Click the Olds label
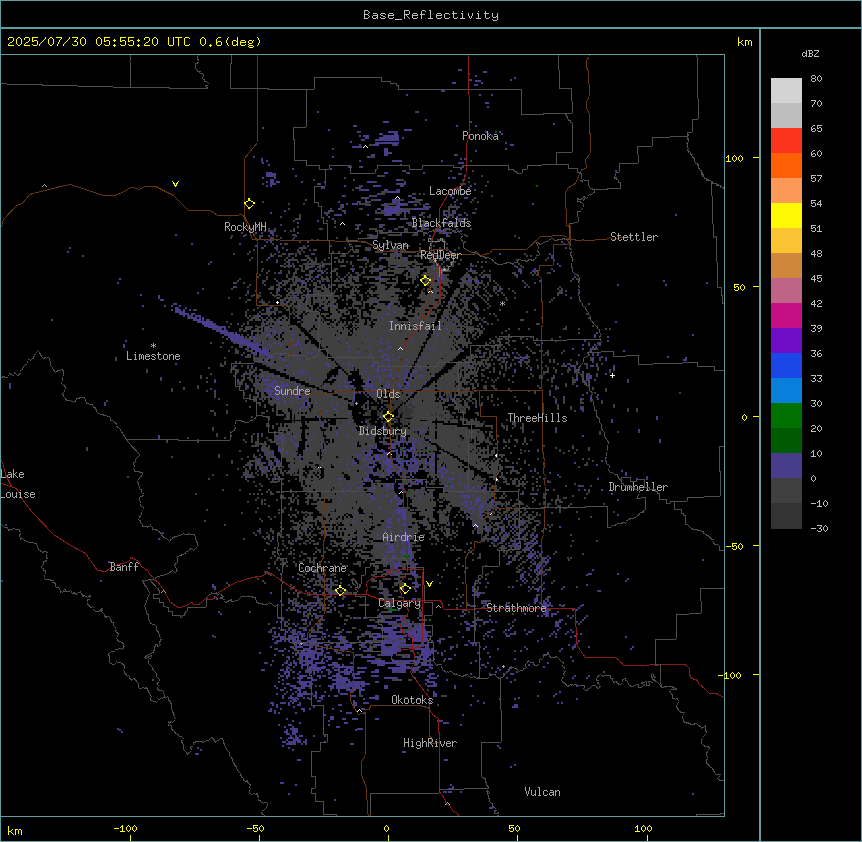The image size is (862, 842). click(388, 394)
